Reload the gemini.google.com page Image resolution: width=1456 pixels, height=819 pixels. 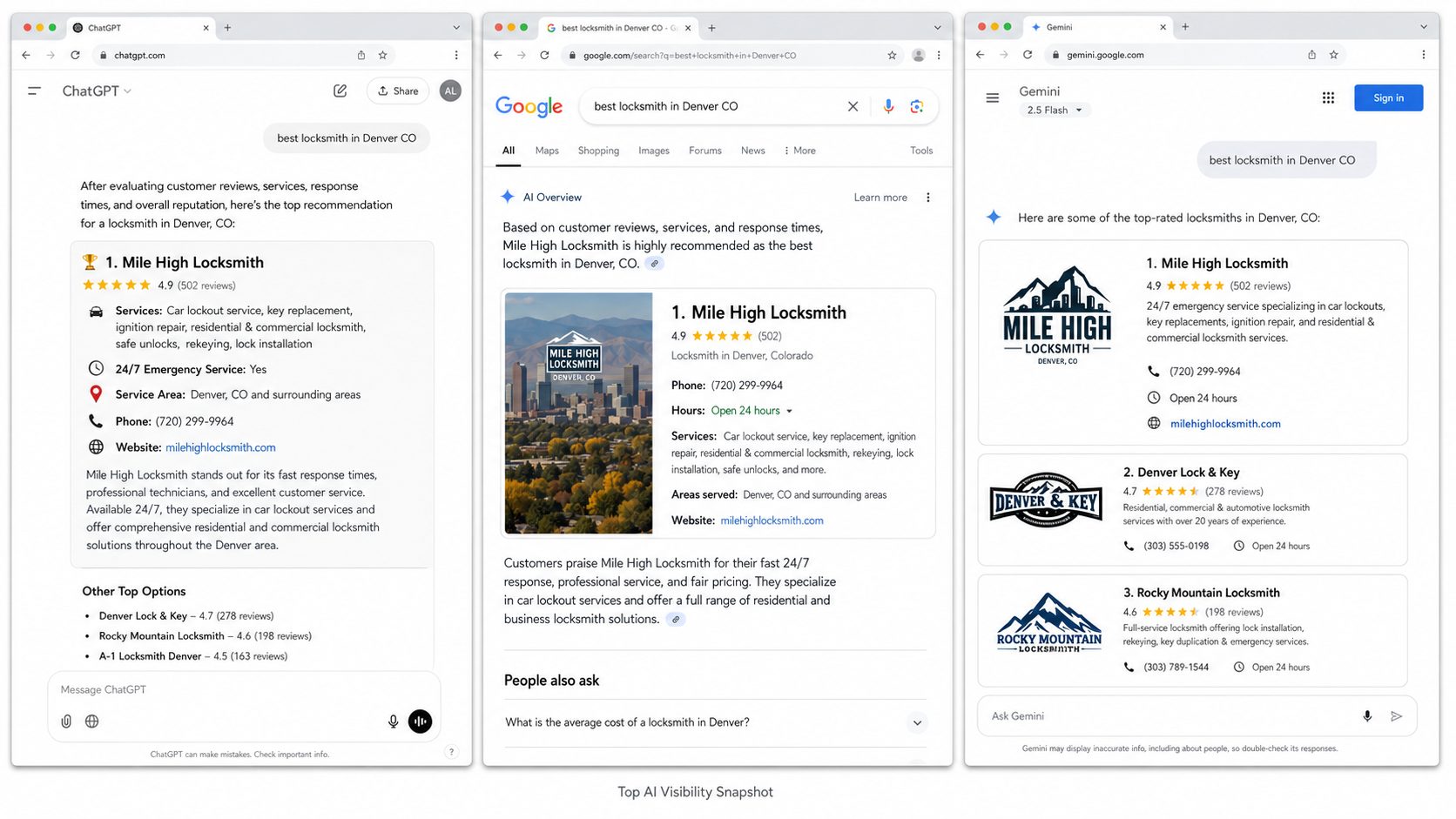point(1028,54)
